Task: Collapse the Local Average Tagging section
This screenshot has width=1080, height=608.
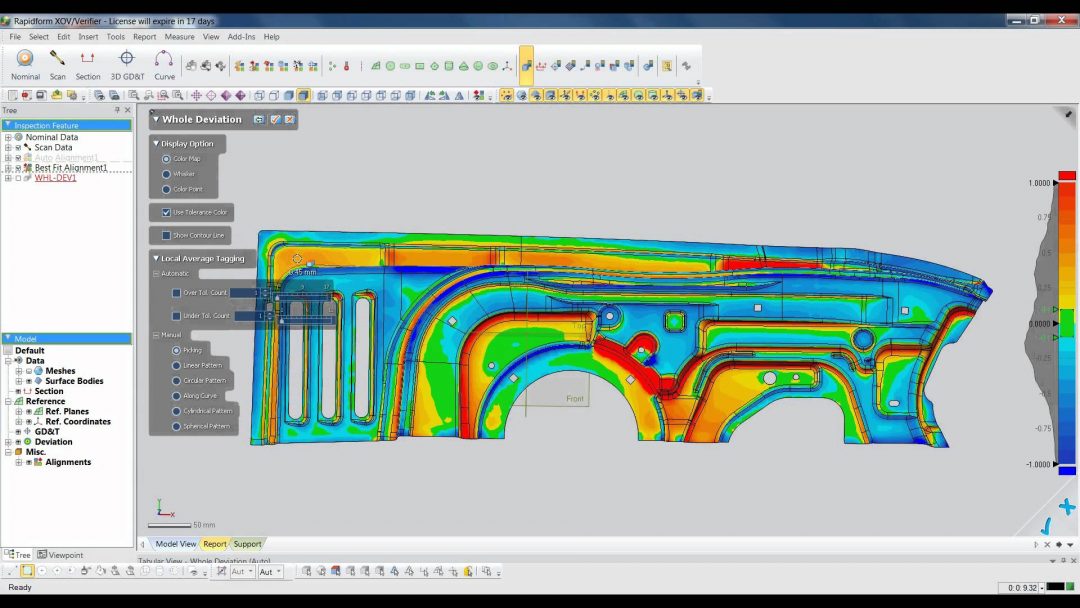Action: click(x=156, y=258)
